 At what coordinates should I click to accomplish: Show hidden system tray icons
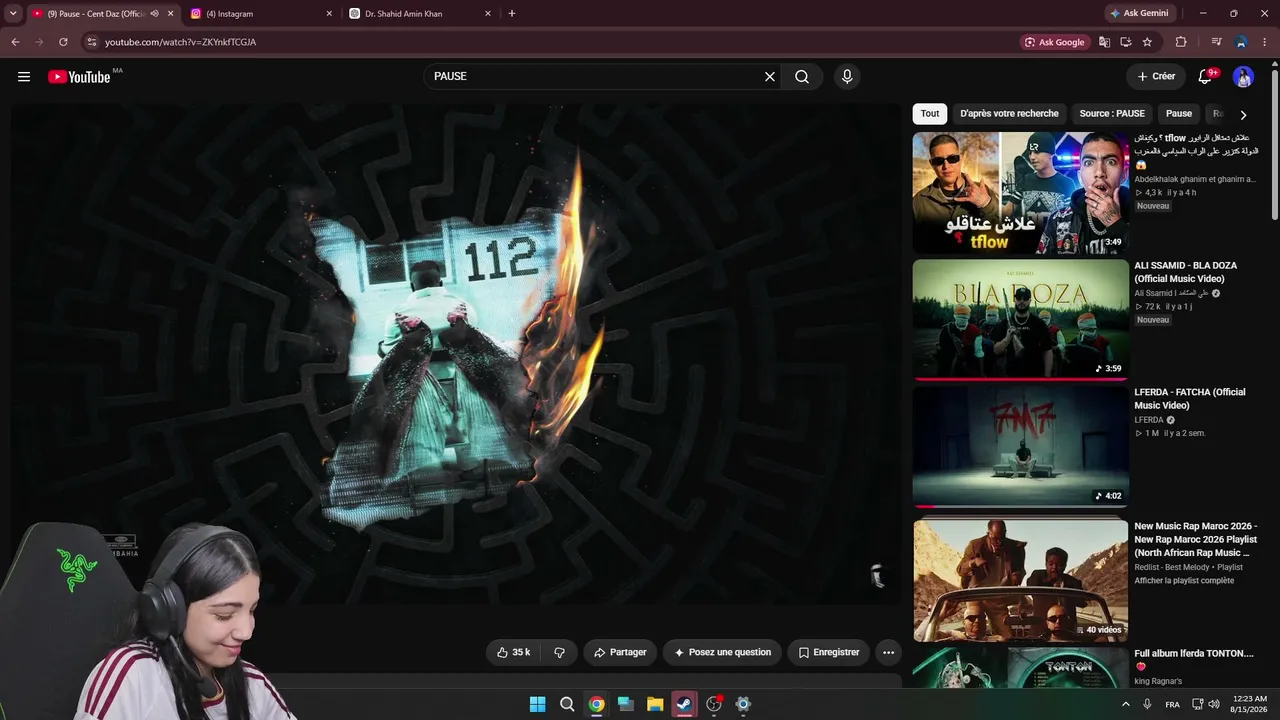pos(1125,704)
